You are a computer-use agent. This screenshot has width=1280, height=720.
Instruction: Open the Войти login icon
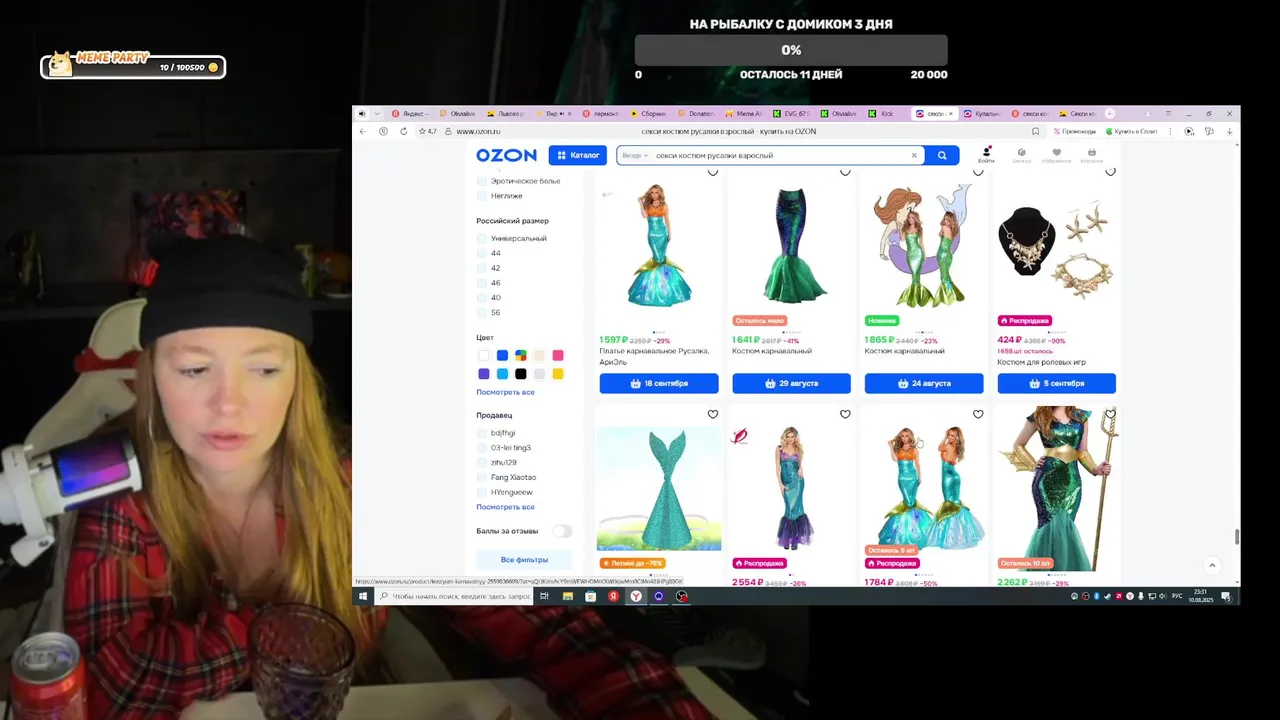[986, 154]
